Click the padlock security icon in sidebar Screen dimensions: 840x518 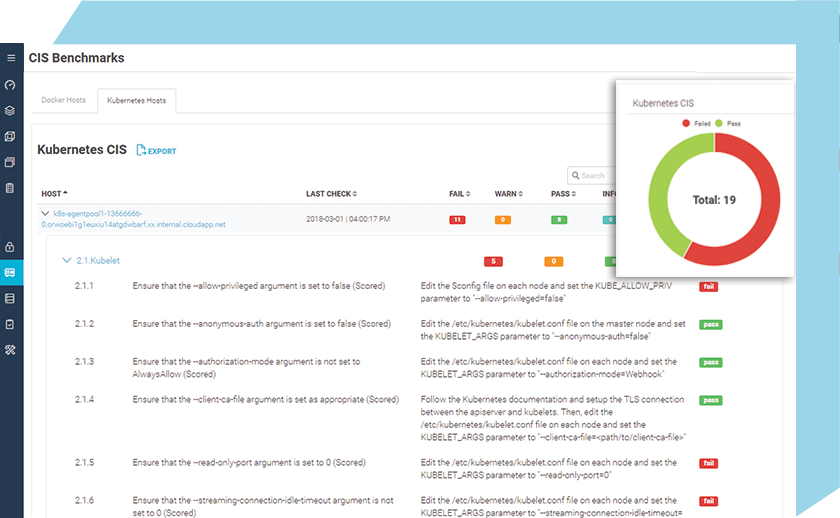[11, 246]
